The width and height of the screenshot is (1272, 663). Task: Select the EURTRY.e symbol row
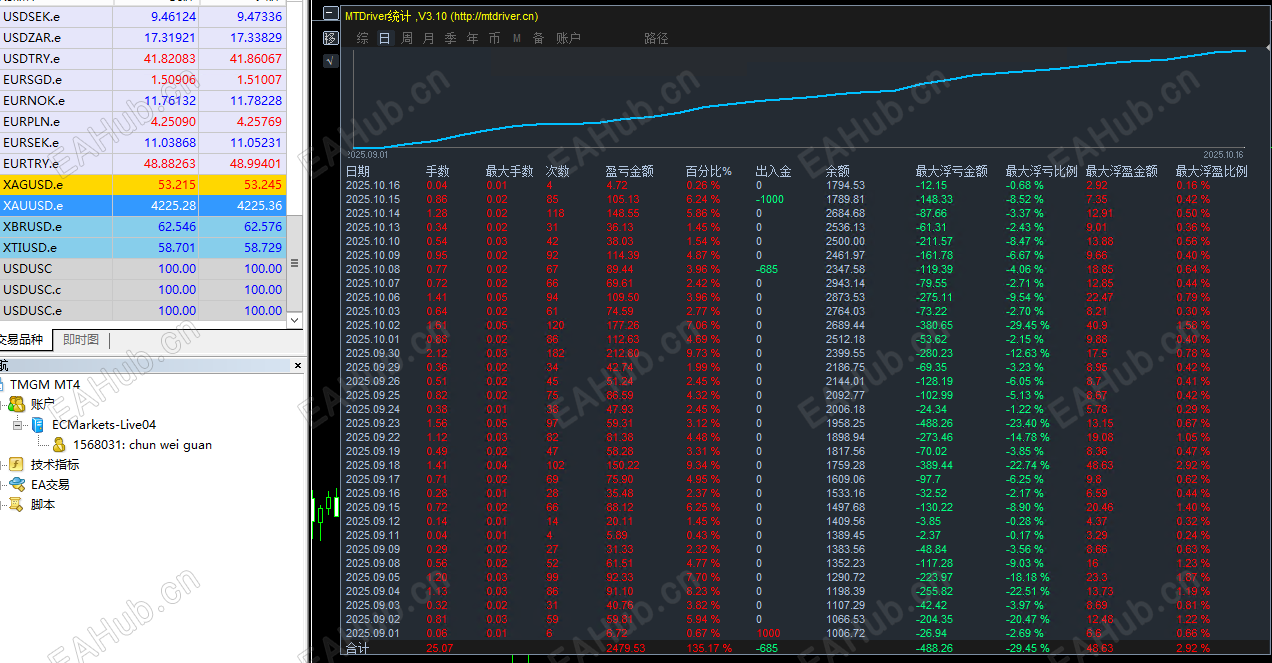point(143,163)
